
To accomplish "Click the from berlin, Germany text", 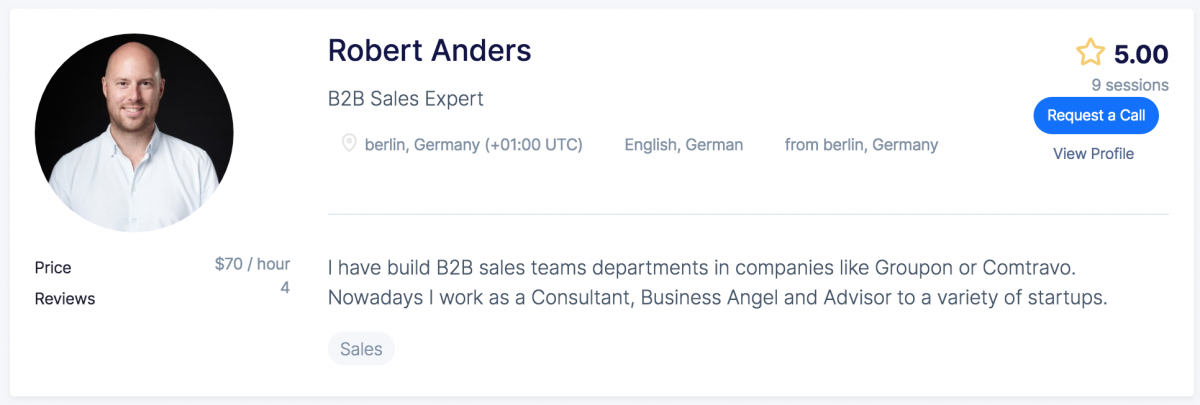I will (861, 144).
